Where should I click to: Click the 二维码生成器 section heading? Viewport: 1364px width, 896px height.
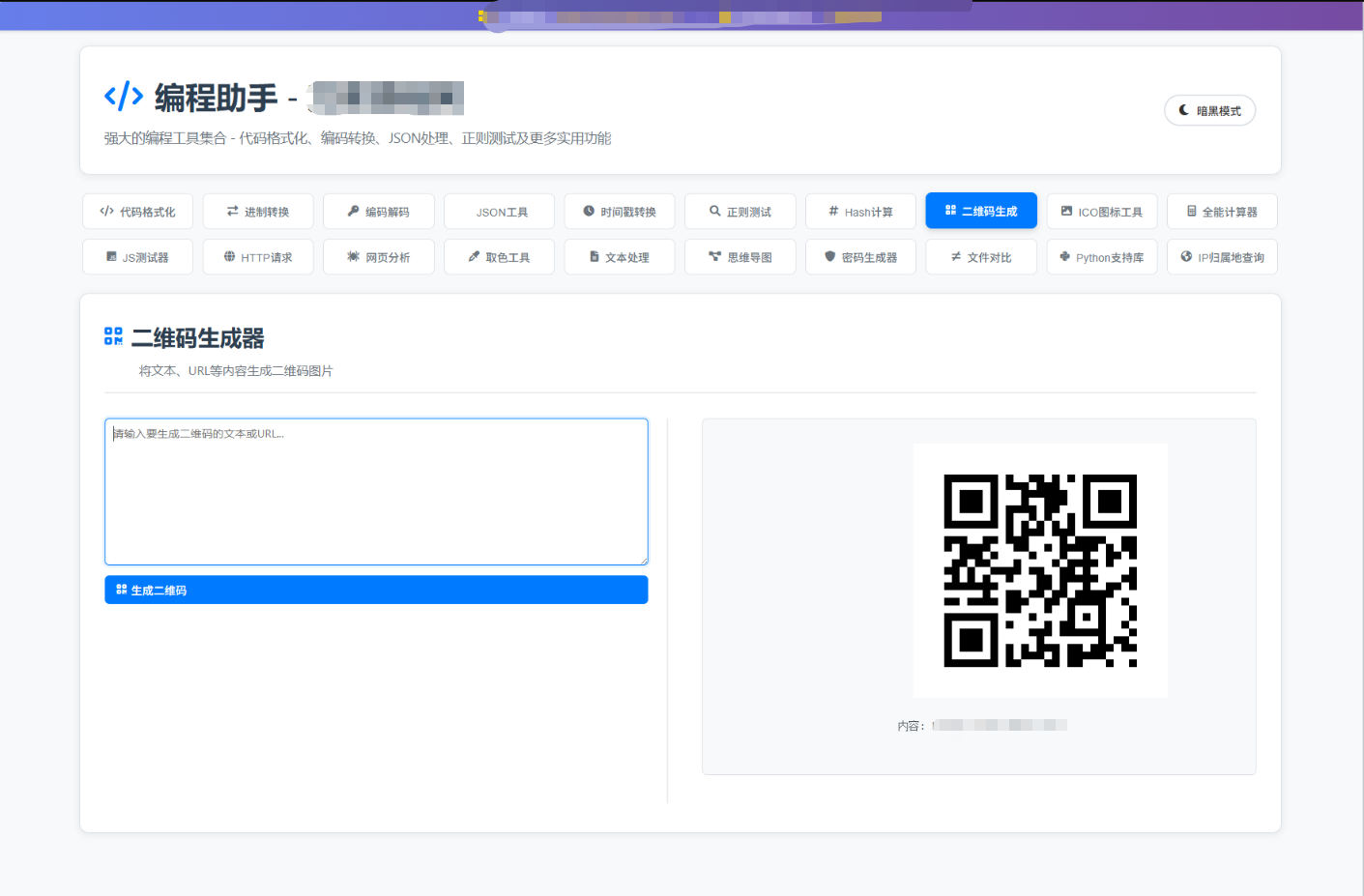198,338
